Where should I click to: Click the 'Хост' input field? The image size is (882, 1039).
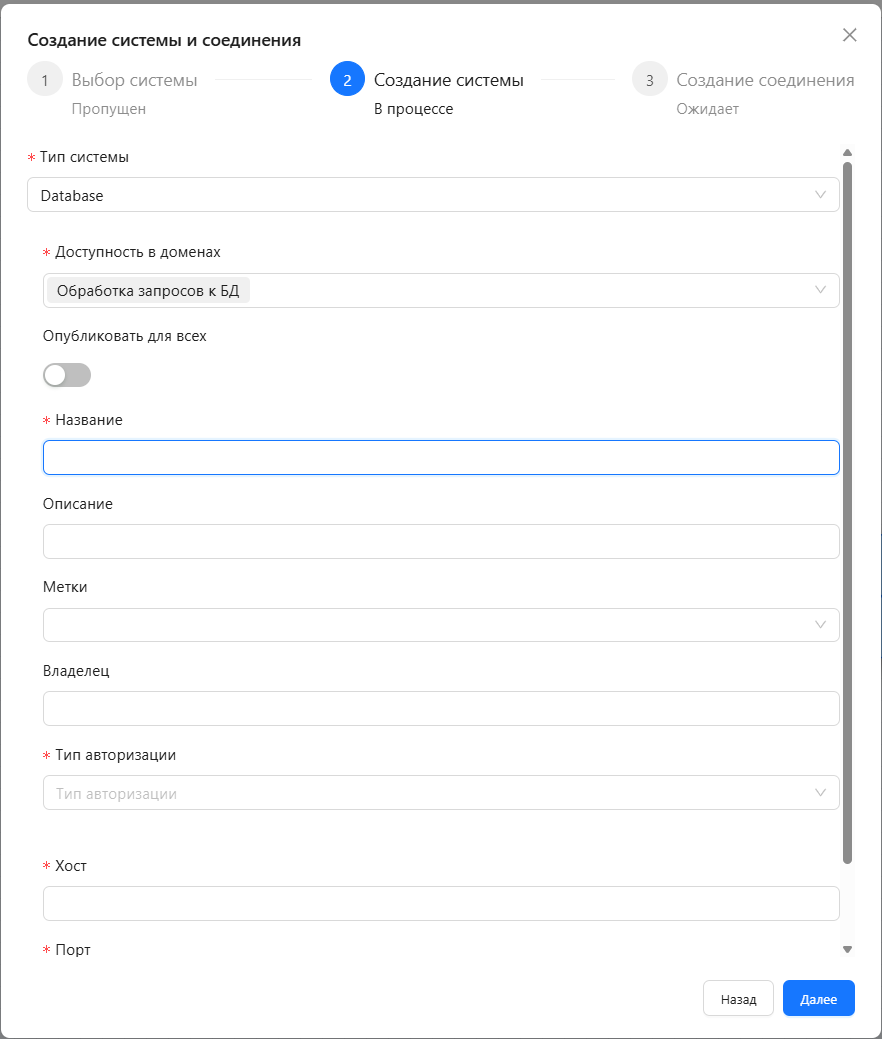pos(440,903)
